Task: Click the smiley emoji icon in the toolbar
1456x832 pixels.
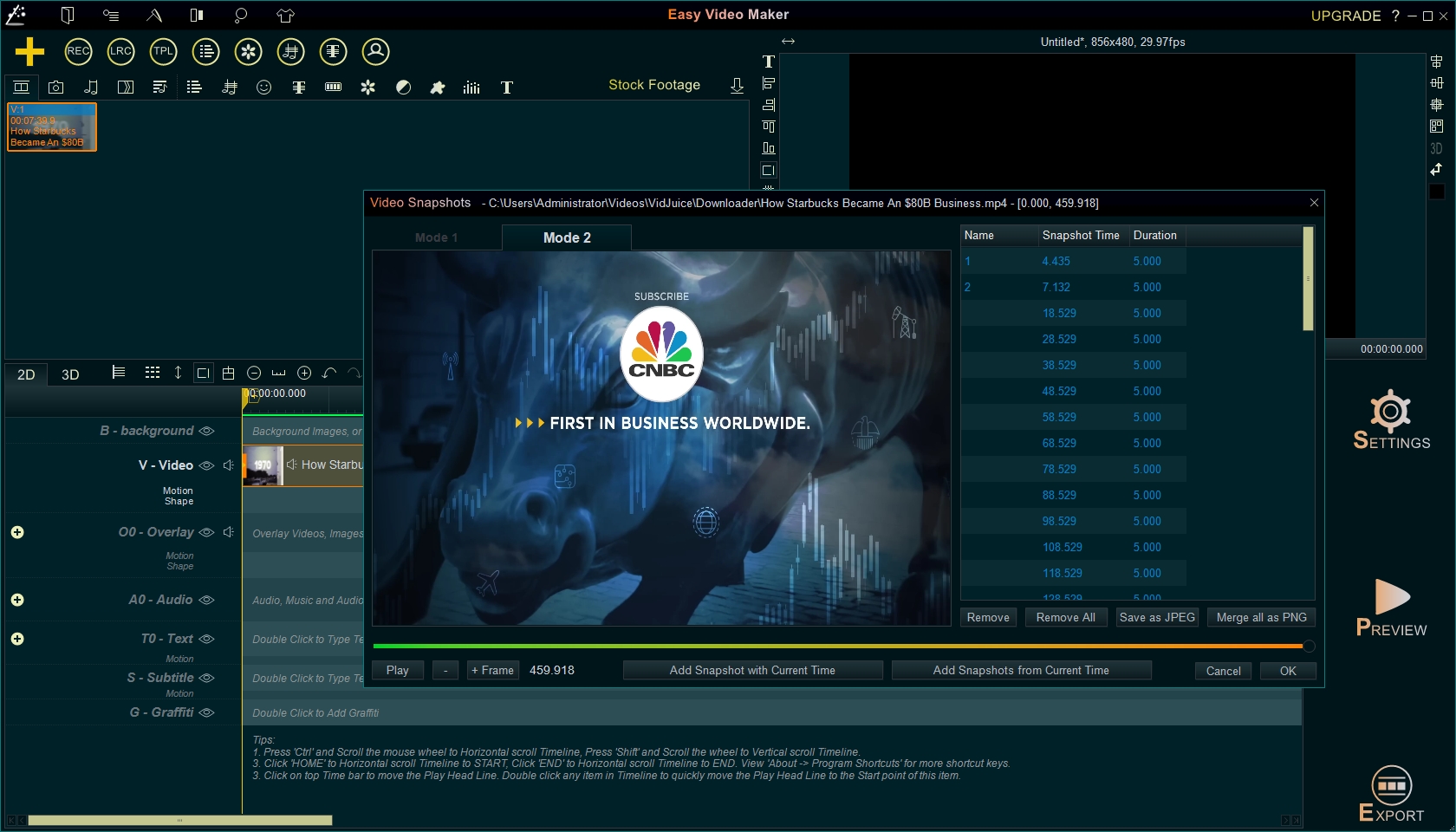Action: (x=263, y=87)
